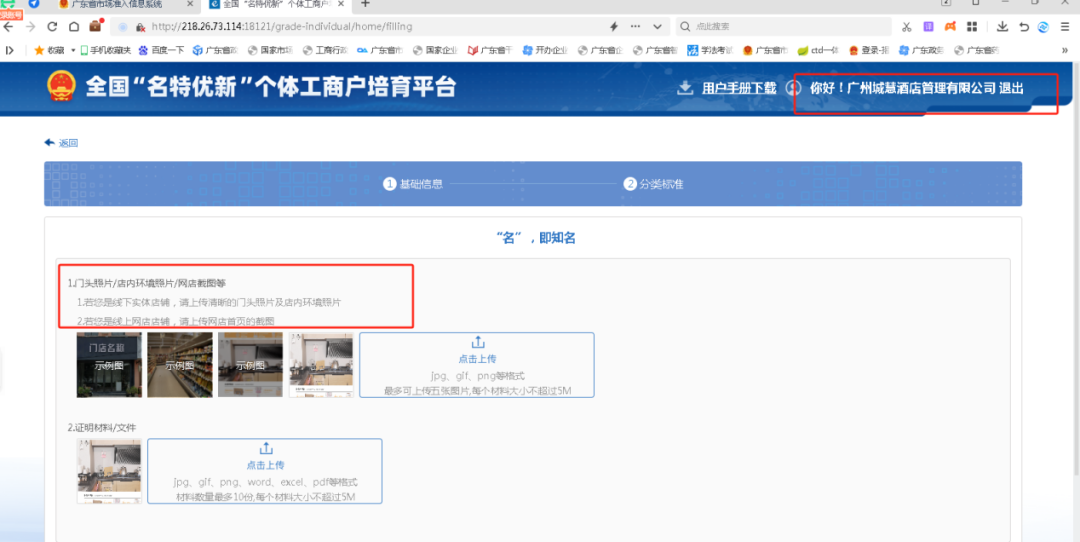Switch to the 广东省市场准入信息系统 tab
The height and width of the screenshot is (542, 1080).
(115, 5)
